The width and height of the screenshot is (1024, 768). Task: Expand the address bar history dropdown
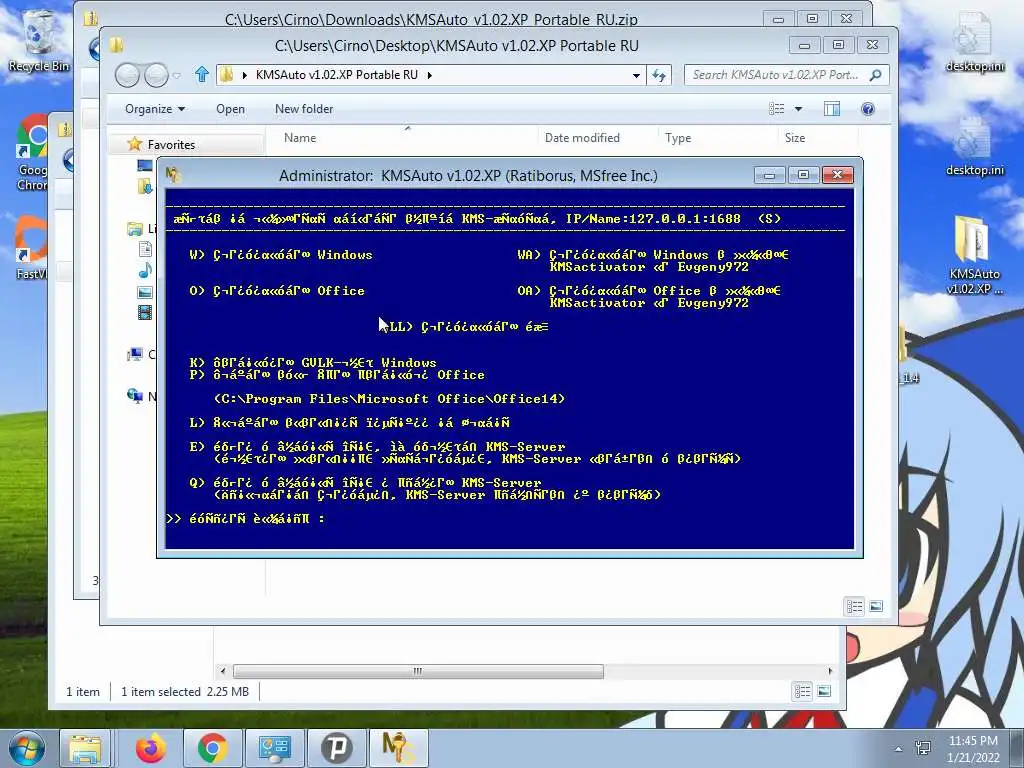click(635, 75)
